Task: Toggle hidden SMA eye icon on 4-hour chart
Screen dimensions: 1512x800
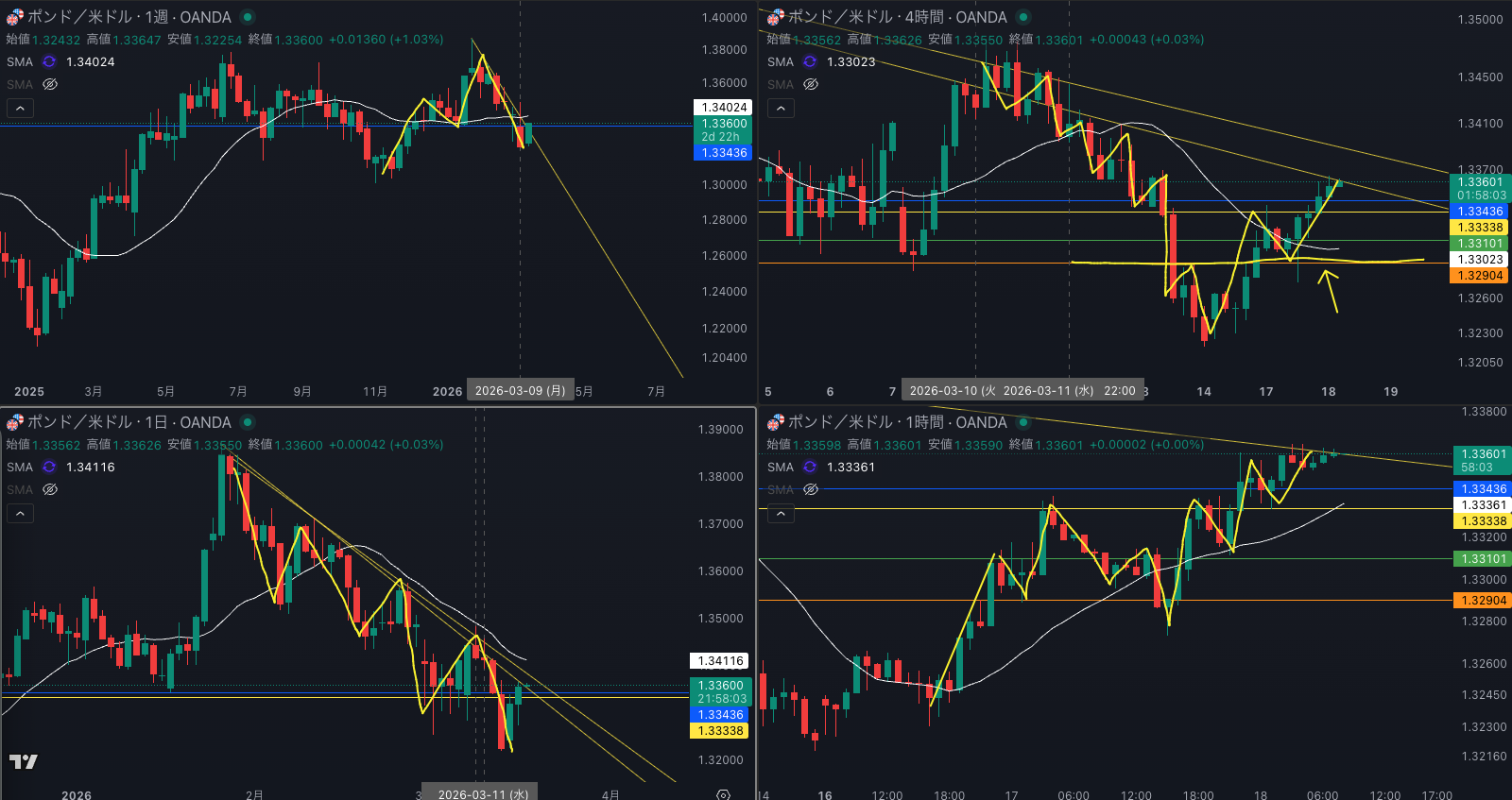Action: [811, 84]
